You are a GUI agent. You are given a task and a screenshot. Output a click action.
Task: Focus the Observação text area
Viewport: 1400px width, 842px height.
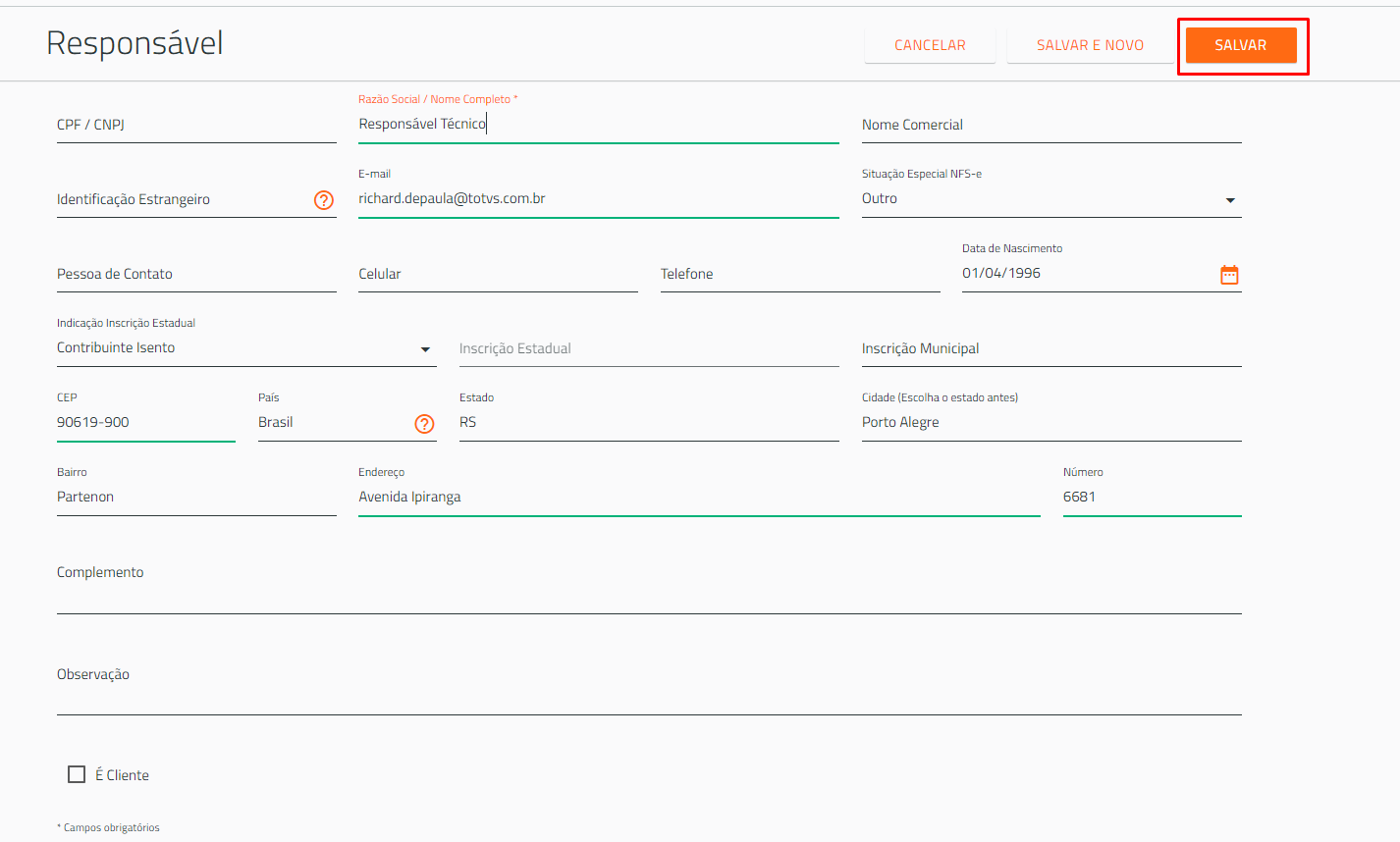coord(649,687)
